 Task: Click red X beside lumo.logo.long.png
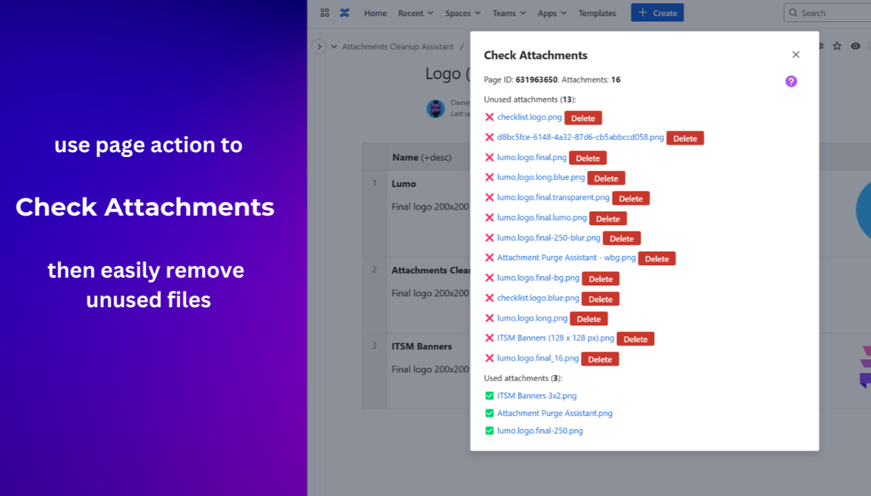click(489, 318)
